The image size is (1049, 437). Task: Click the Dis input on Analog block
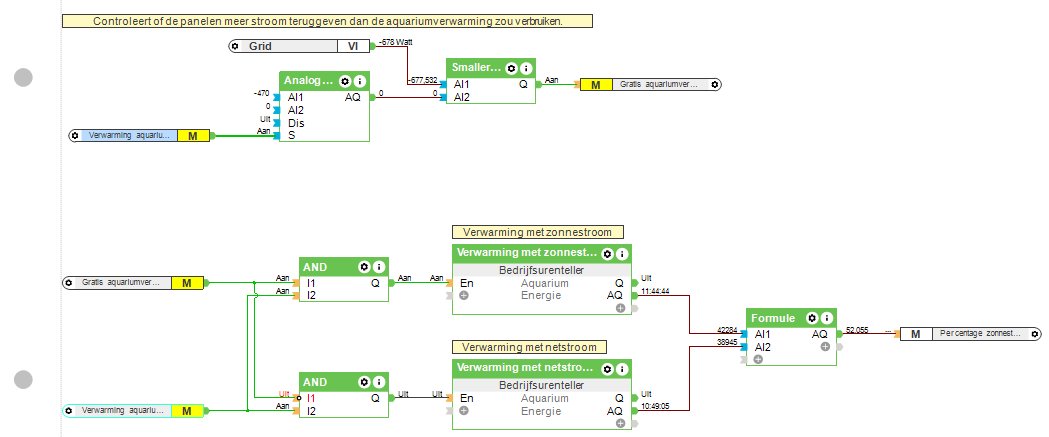tap(295, 123)
